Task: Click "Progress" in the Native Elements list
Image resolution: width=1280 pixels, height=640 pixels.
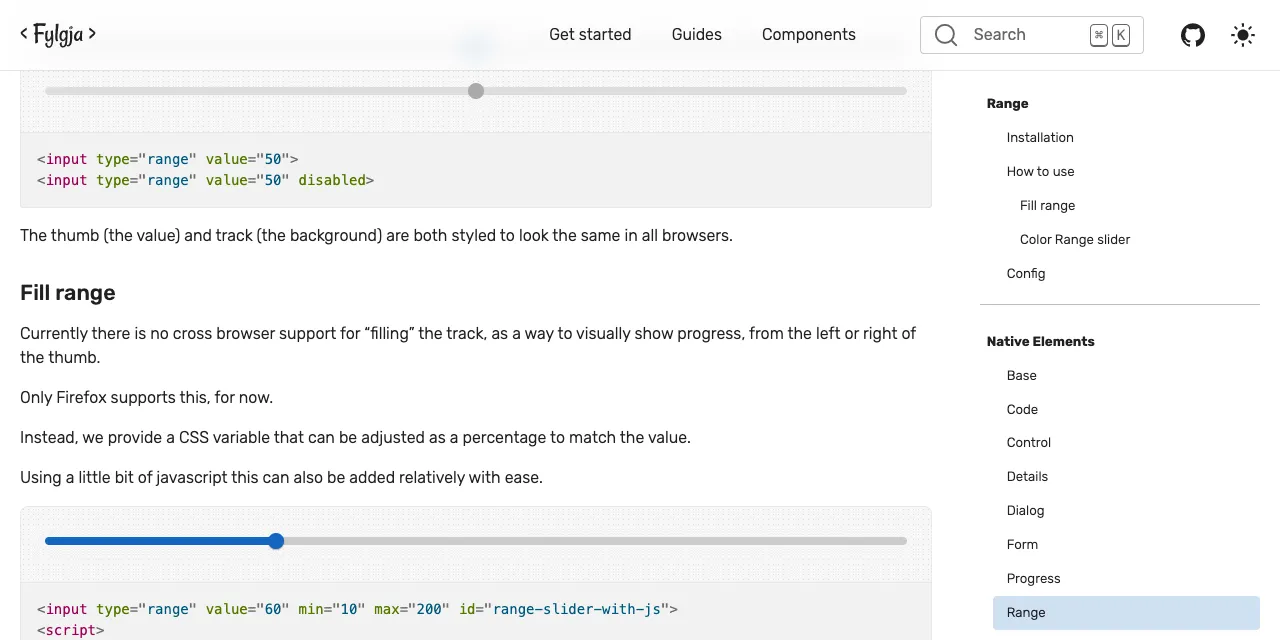Action: coord(1033,578)
